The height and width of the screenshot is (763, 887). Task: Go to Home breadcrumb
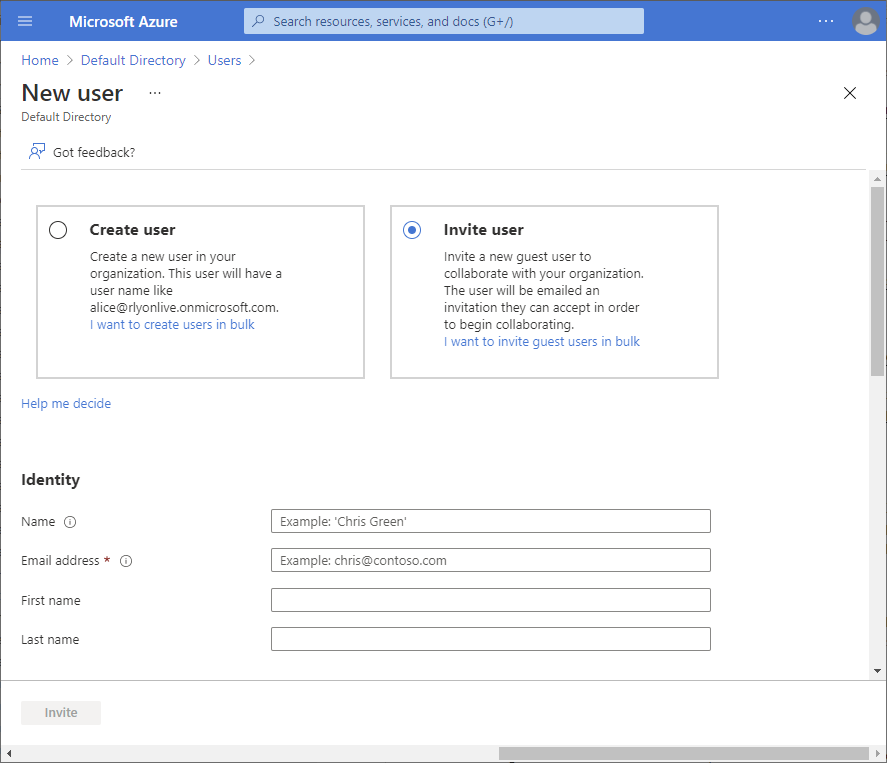click(x=40, y=61)
